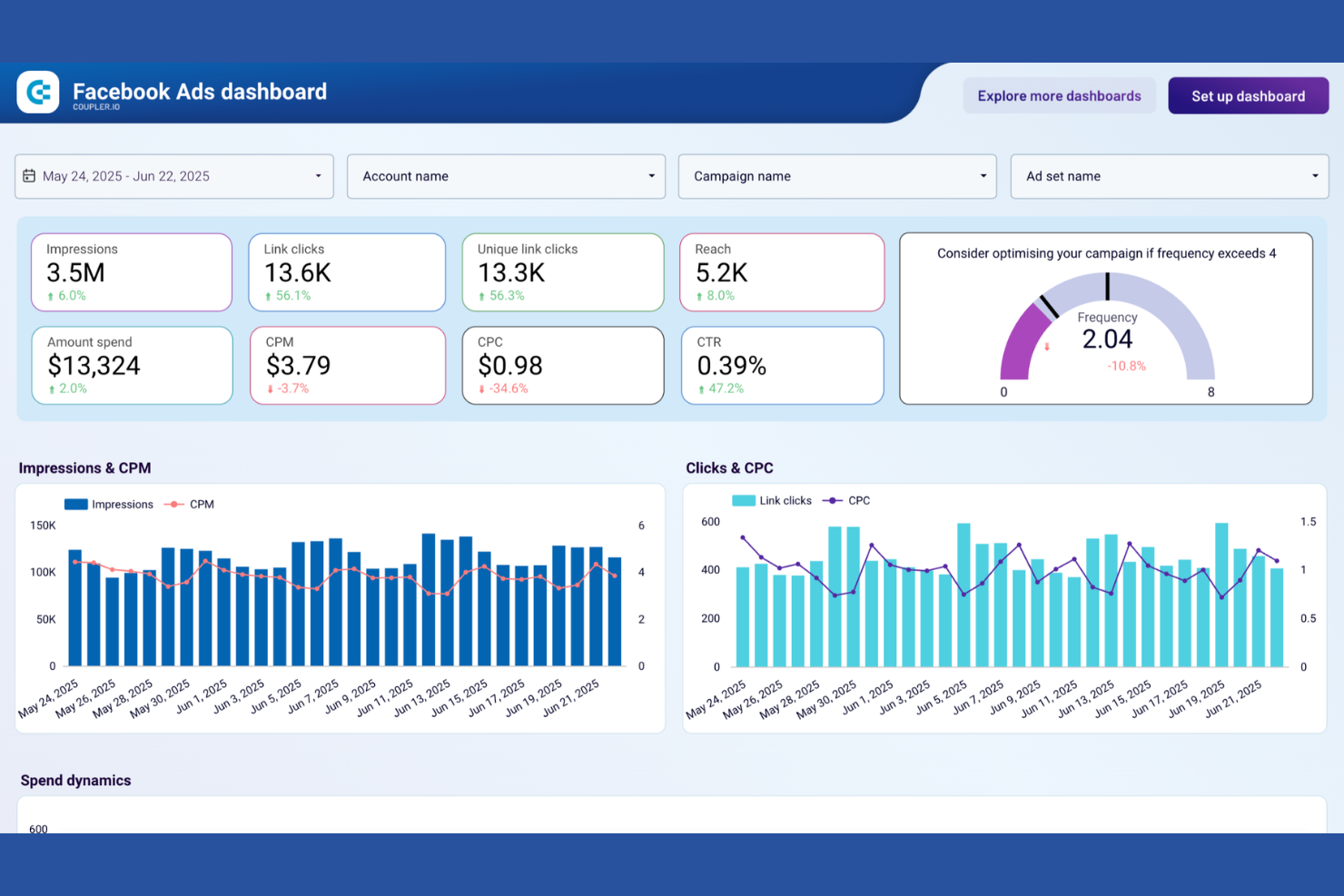Click the gauge maximum label 8
The width and height of the screenshot is (1344, 896).
tap(1211, 392)
